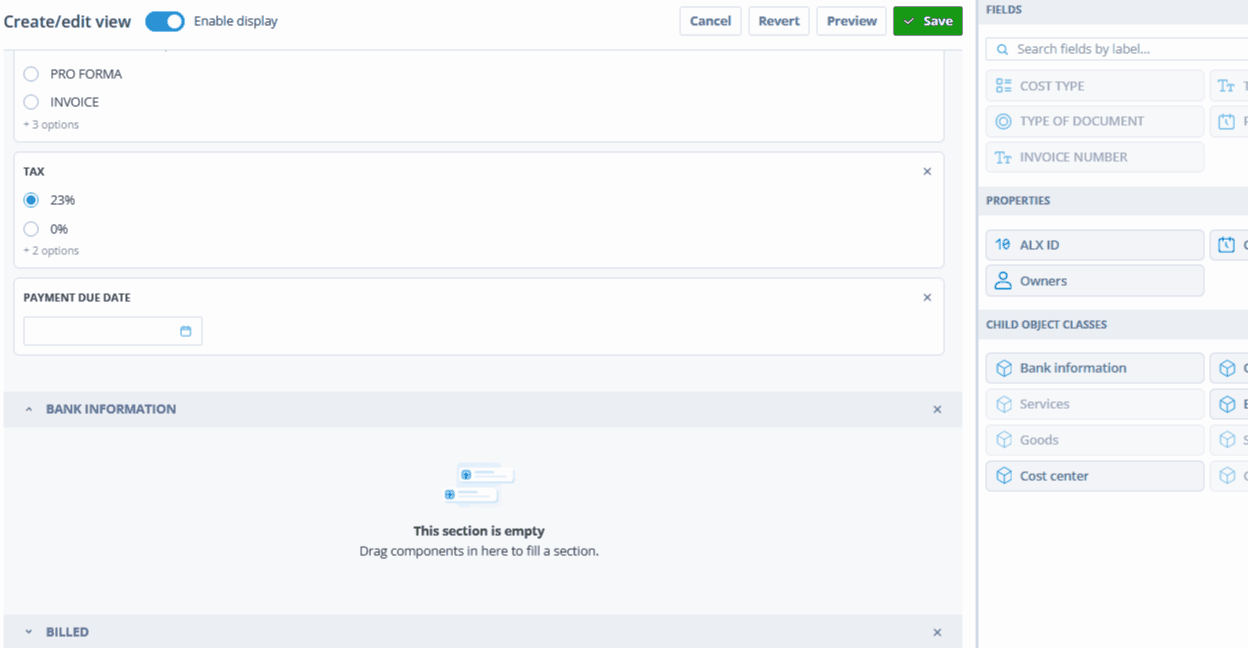Viewport: 1248px width, 648px height.
Task: Select the Goods child class
Action: click(1095, 440)
